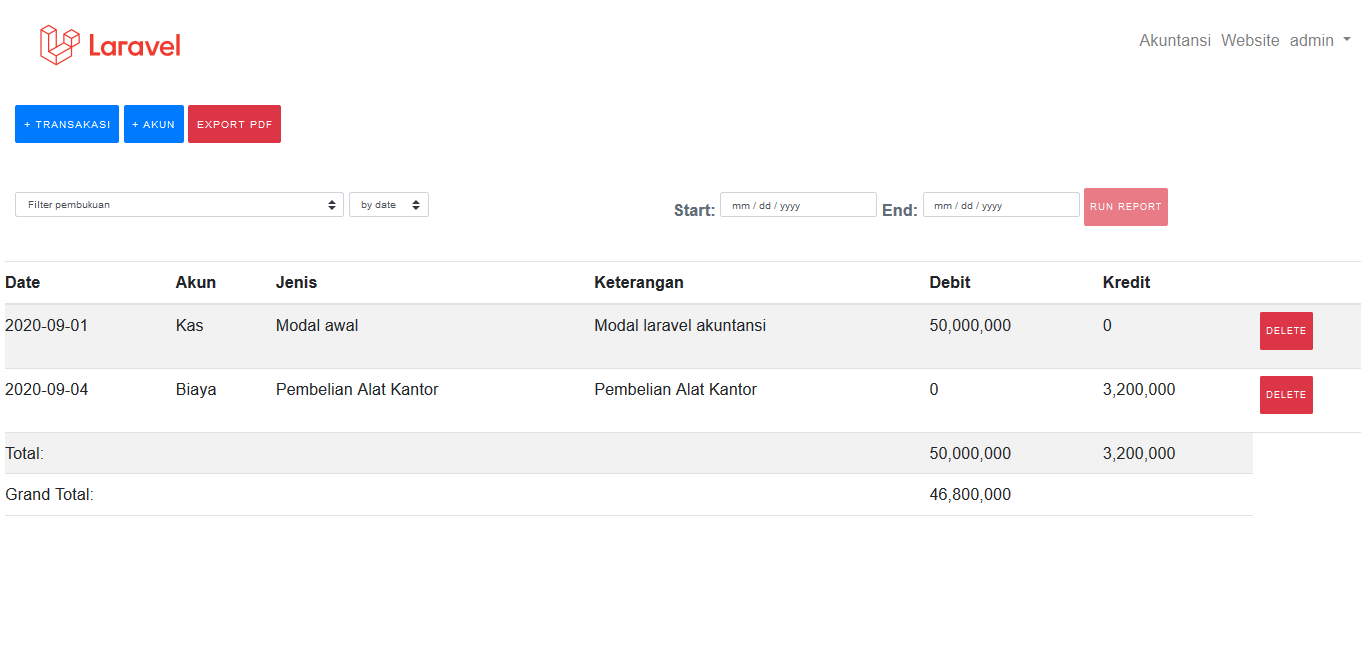Viewport: 1366px width, 665px height.
Task: Click the + Akun button
Action: tap(153, 124)
